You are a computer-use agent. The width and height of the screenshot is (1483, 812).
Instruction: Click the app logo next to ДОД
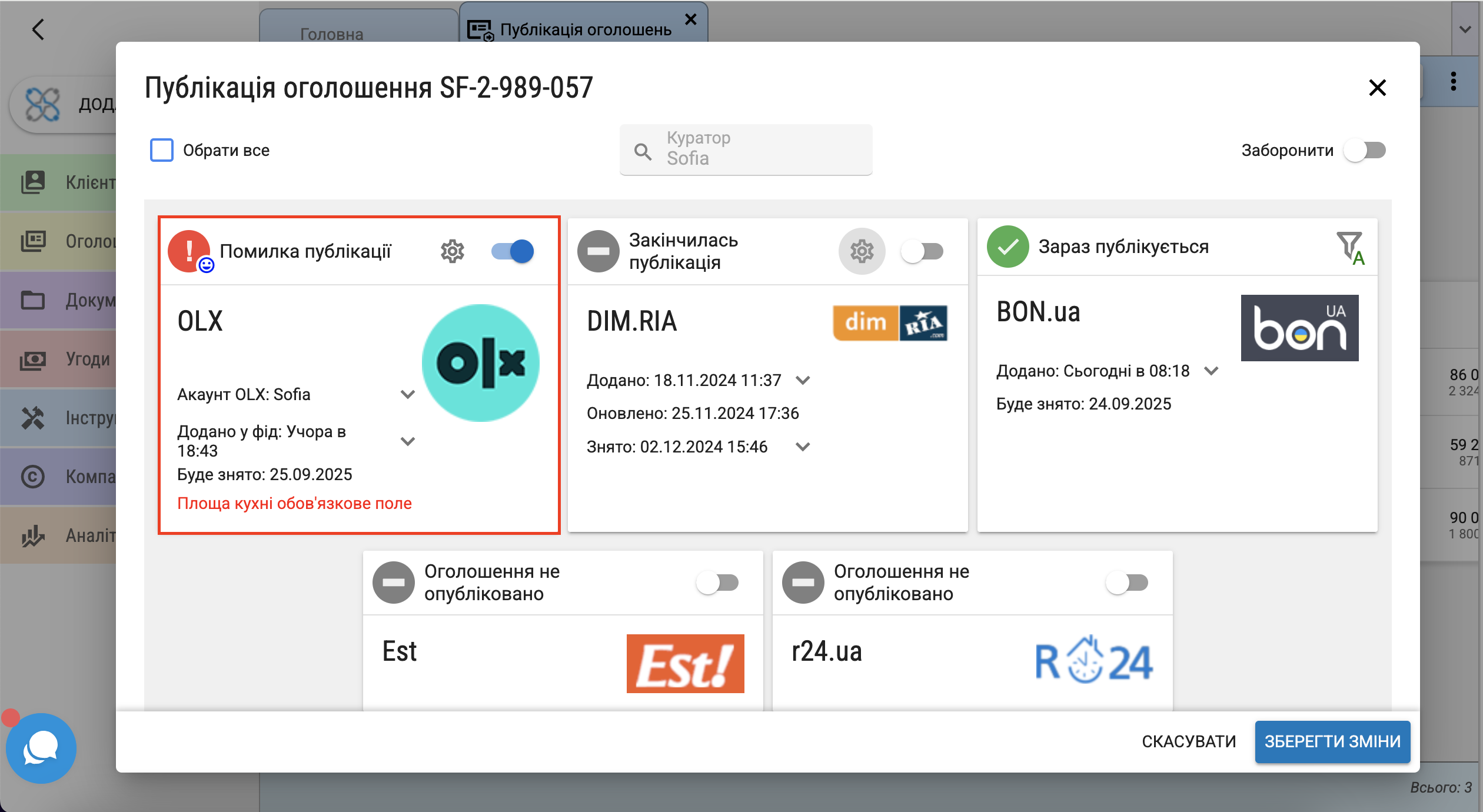(42, 105)
